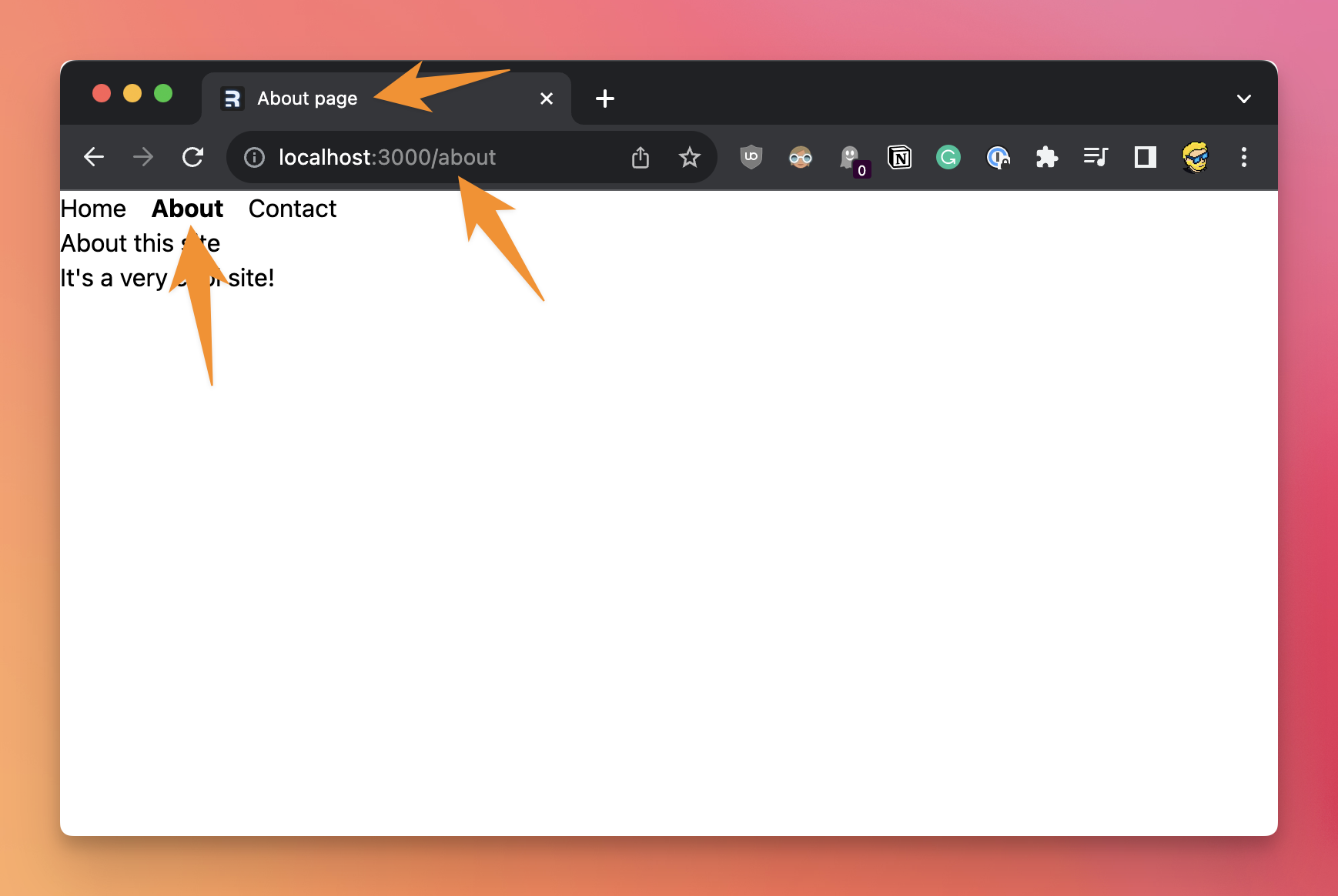
Task: Open a new tab
Action: point(605,99)
